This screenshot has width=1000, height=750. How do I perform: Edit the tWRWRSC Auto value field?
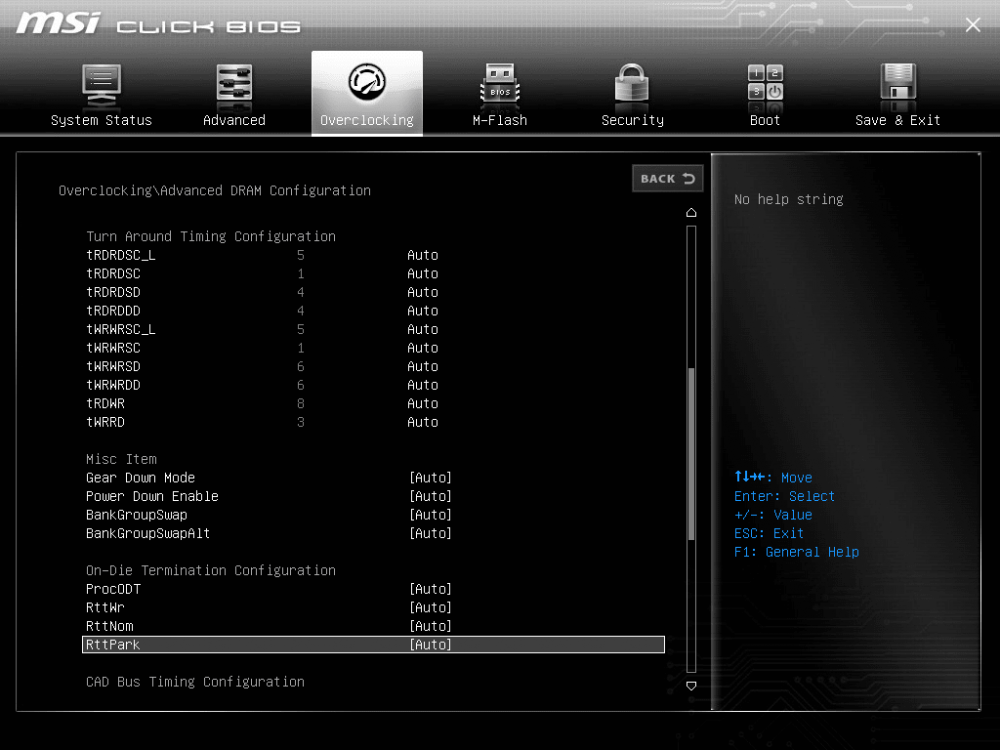423,348
